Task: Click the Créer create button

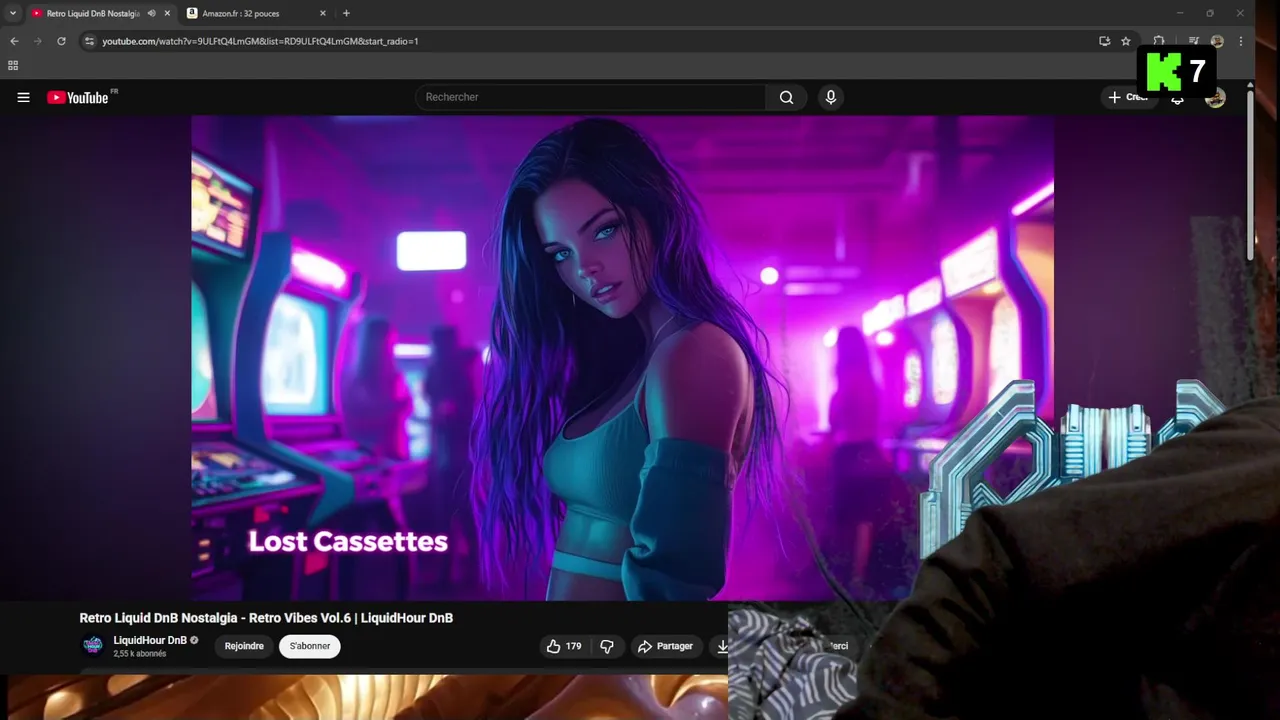Action: pos(1127,97)
